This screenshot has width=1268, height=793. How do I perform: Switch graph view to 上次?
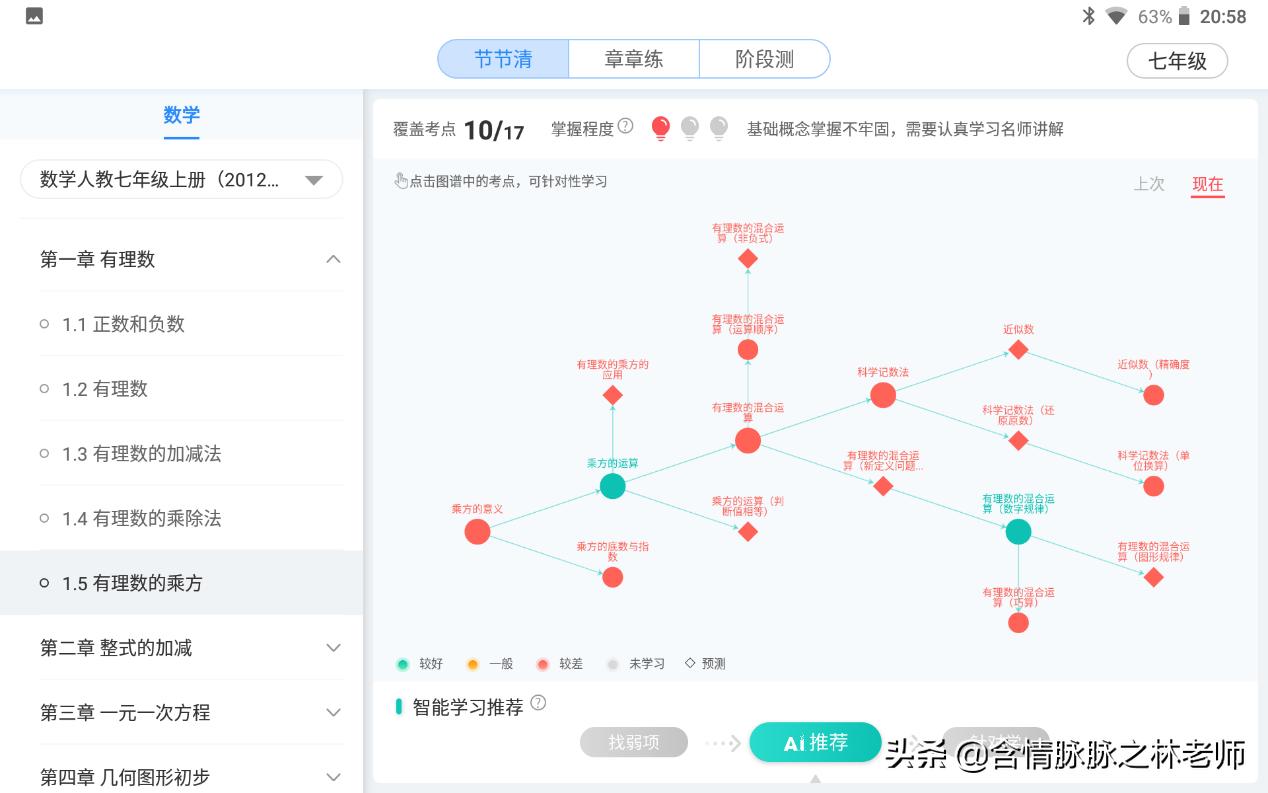click(x=1149, y=184)
